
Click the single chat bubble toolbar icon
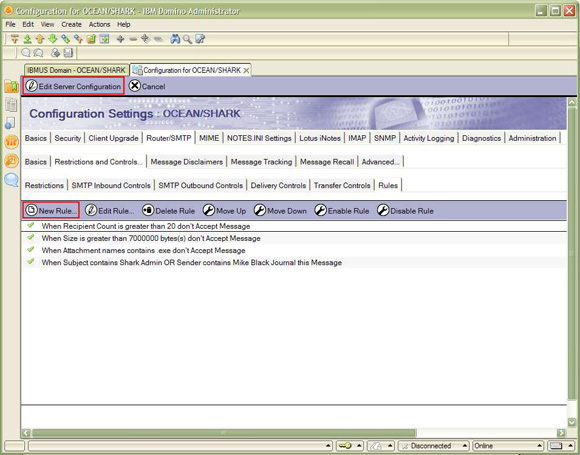[26, 53]
